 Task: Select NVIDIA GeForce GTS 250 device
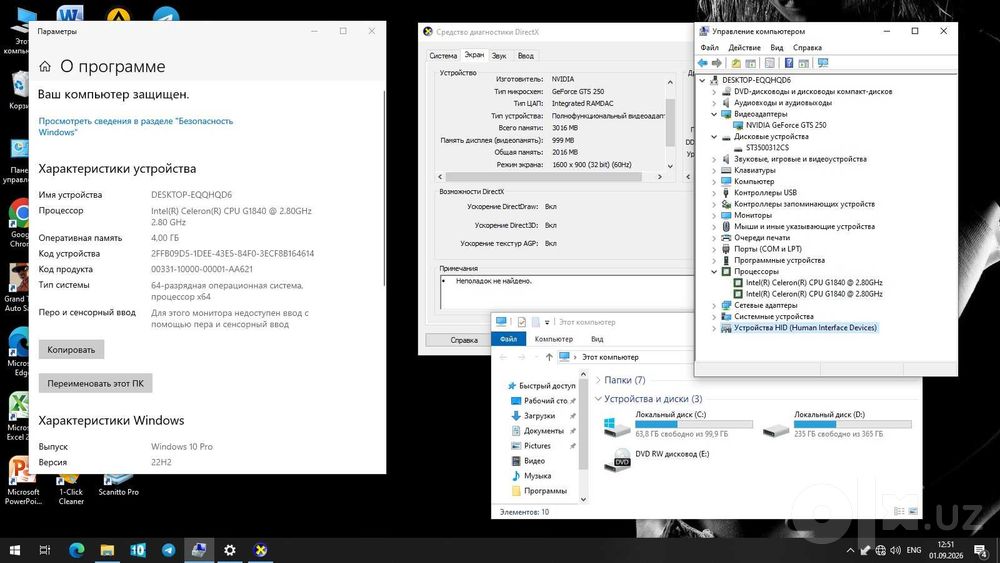(x=786, y=125)
